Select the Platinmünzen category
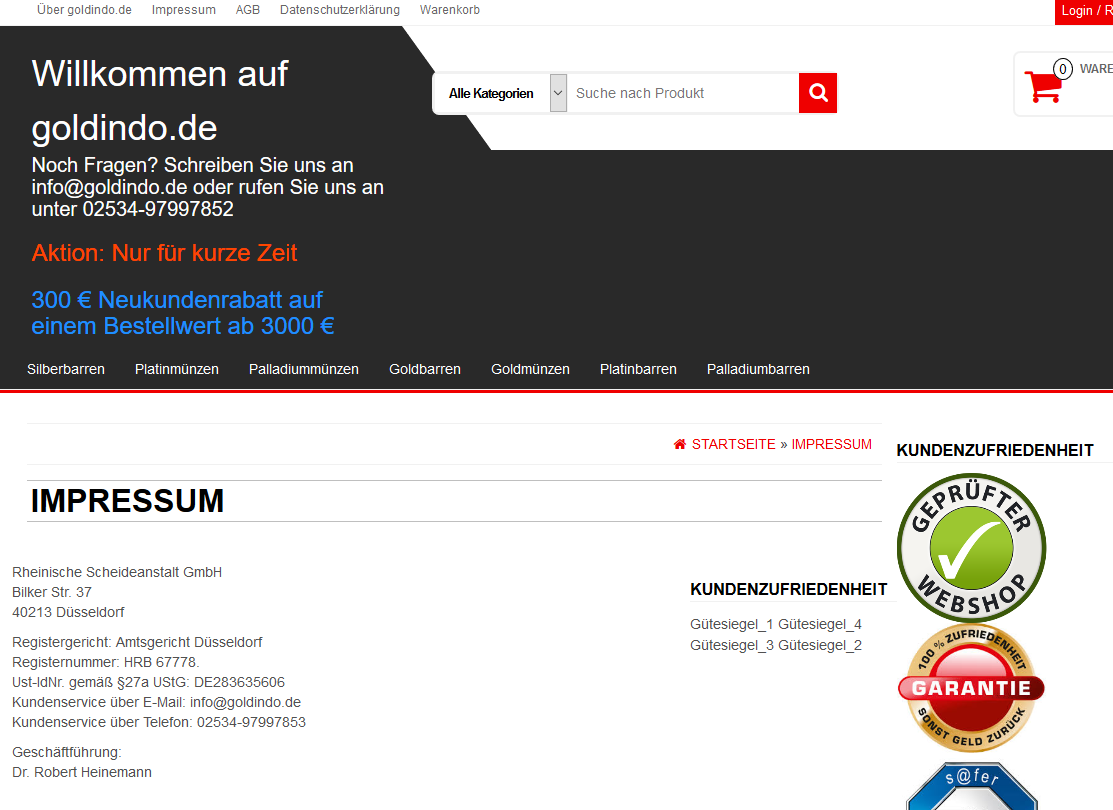Viewport: 1113px width, 810px height. pyautogui.click(x=177, y=369)
